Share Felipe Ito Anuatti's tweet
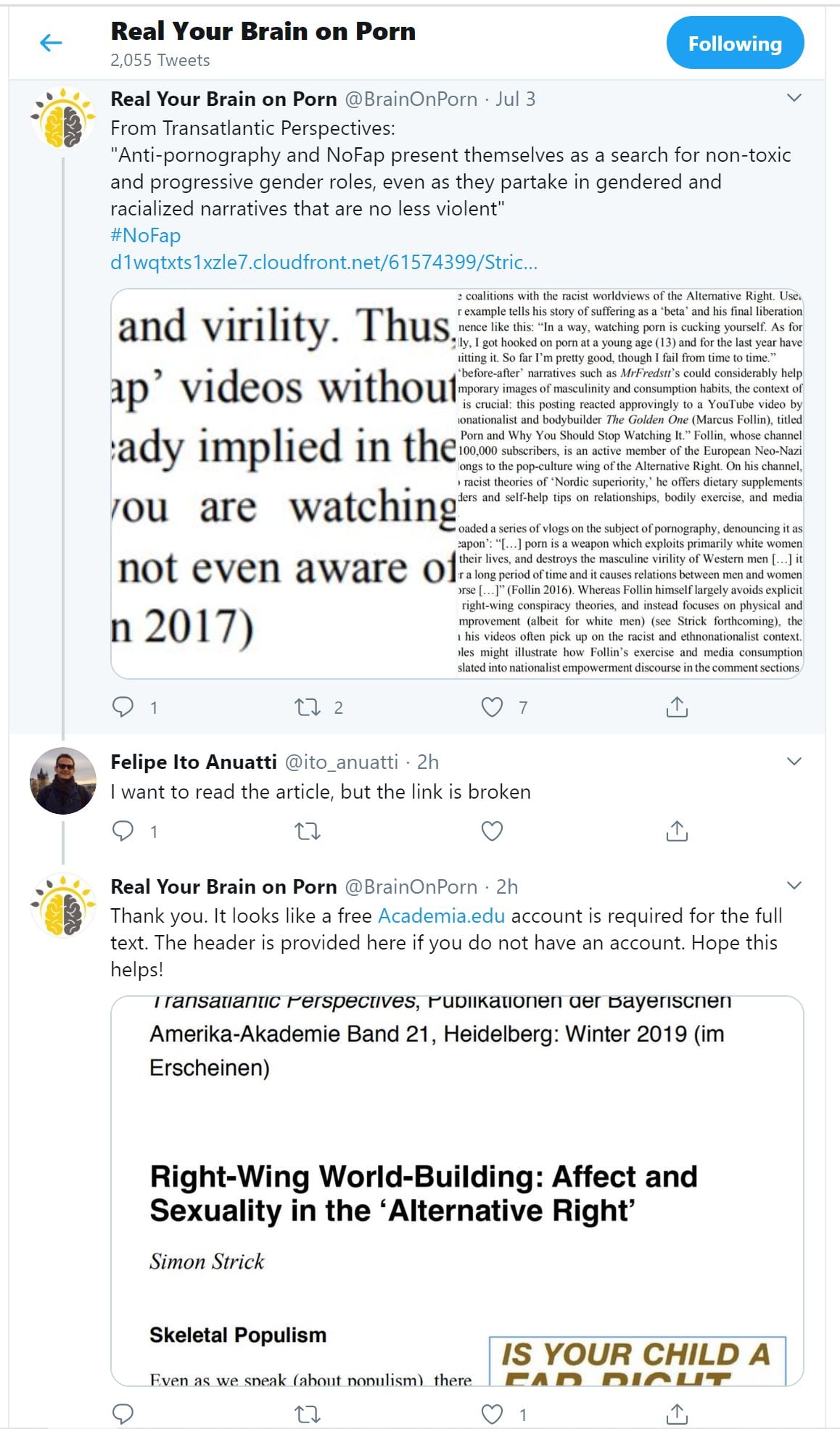Viewport: 840px width, 1429px height. point(676,831)
